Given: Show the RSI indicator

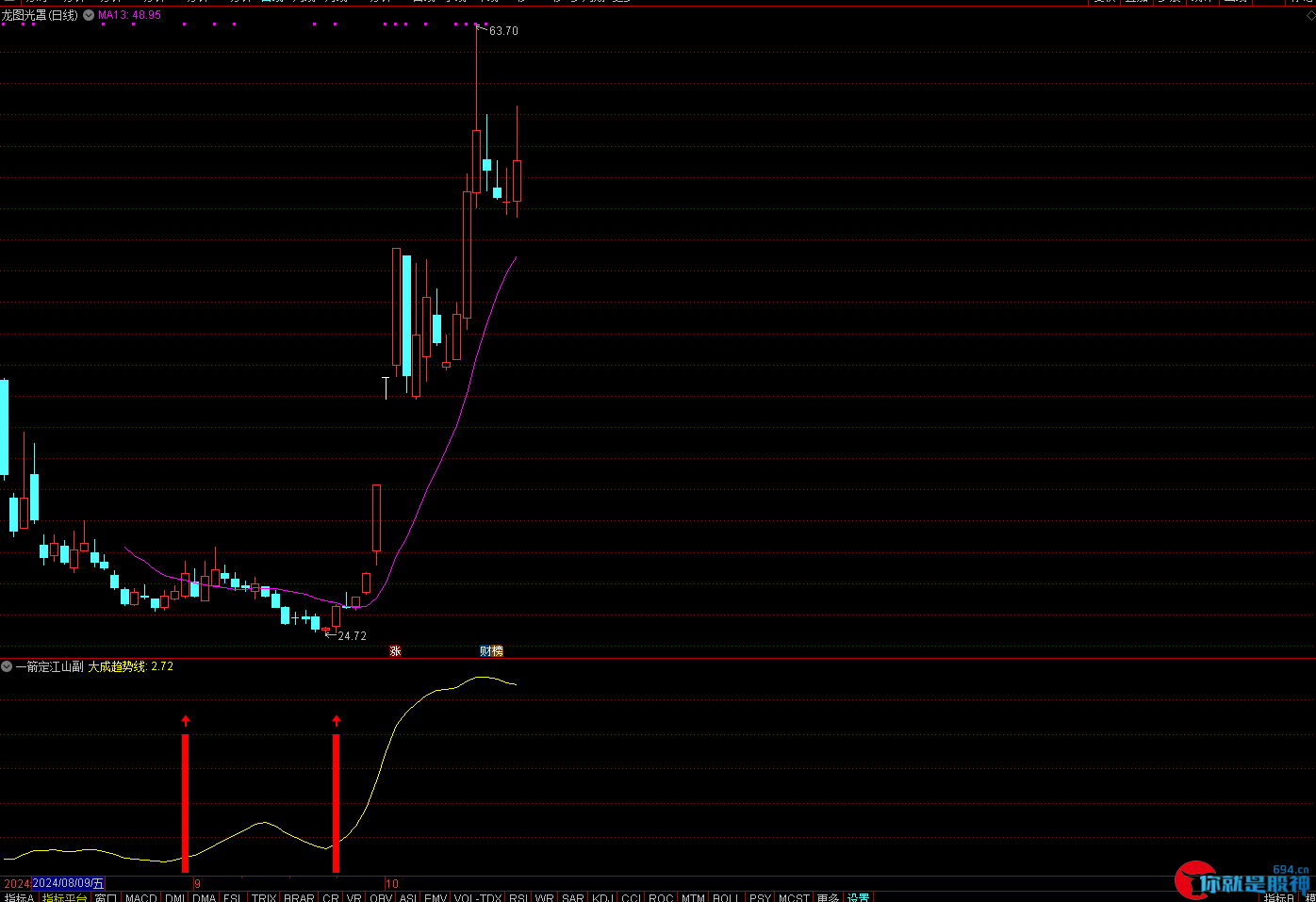Looking at the screenshot, I should [518, 897].
